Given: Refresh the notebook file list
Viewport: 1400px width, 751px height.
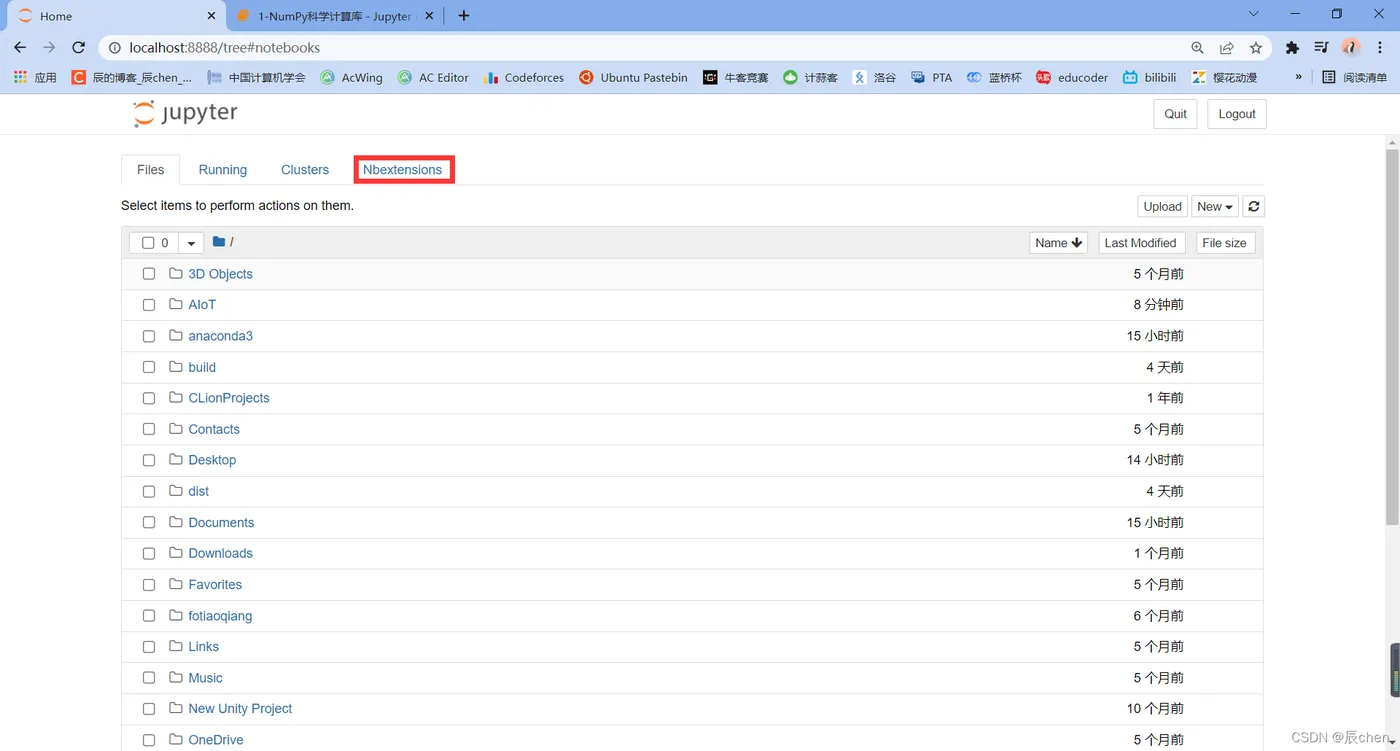Looking at the screenshot, I should (1254, 206).
